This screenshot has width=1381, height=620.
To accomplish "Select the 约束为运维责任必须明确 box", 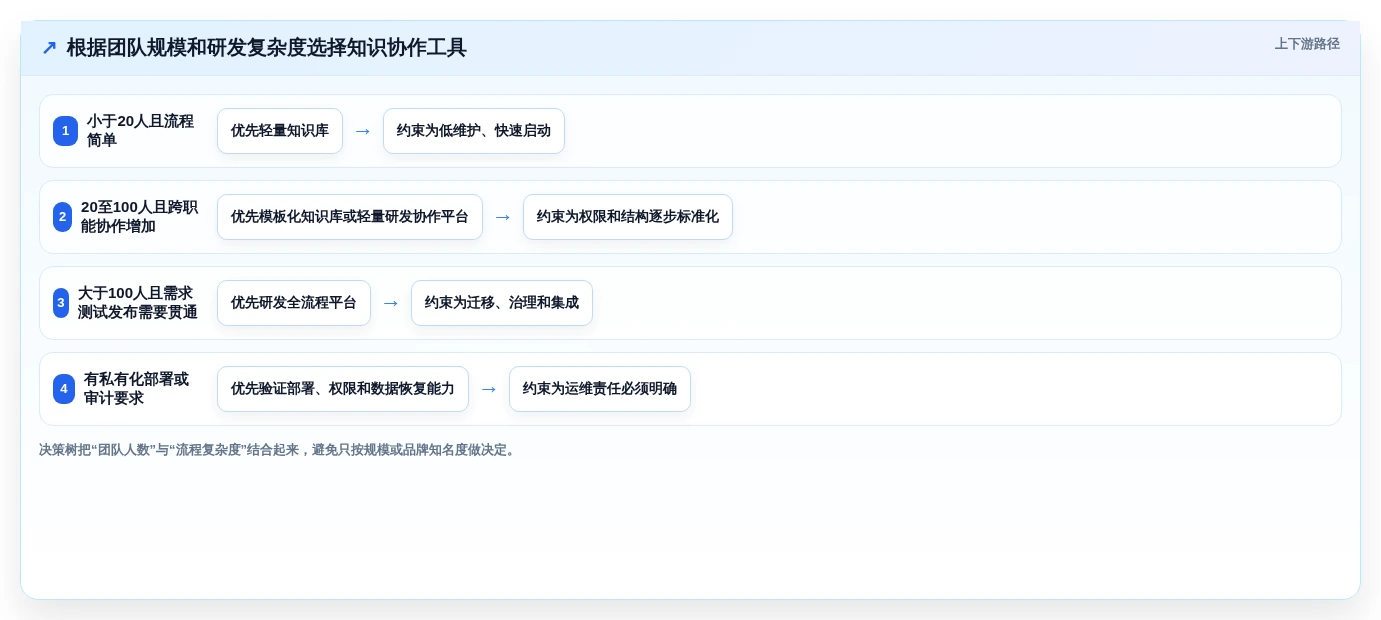I will (x=600, y=389).
